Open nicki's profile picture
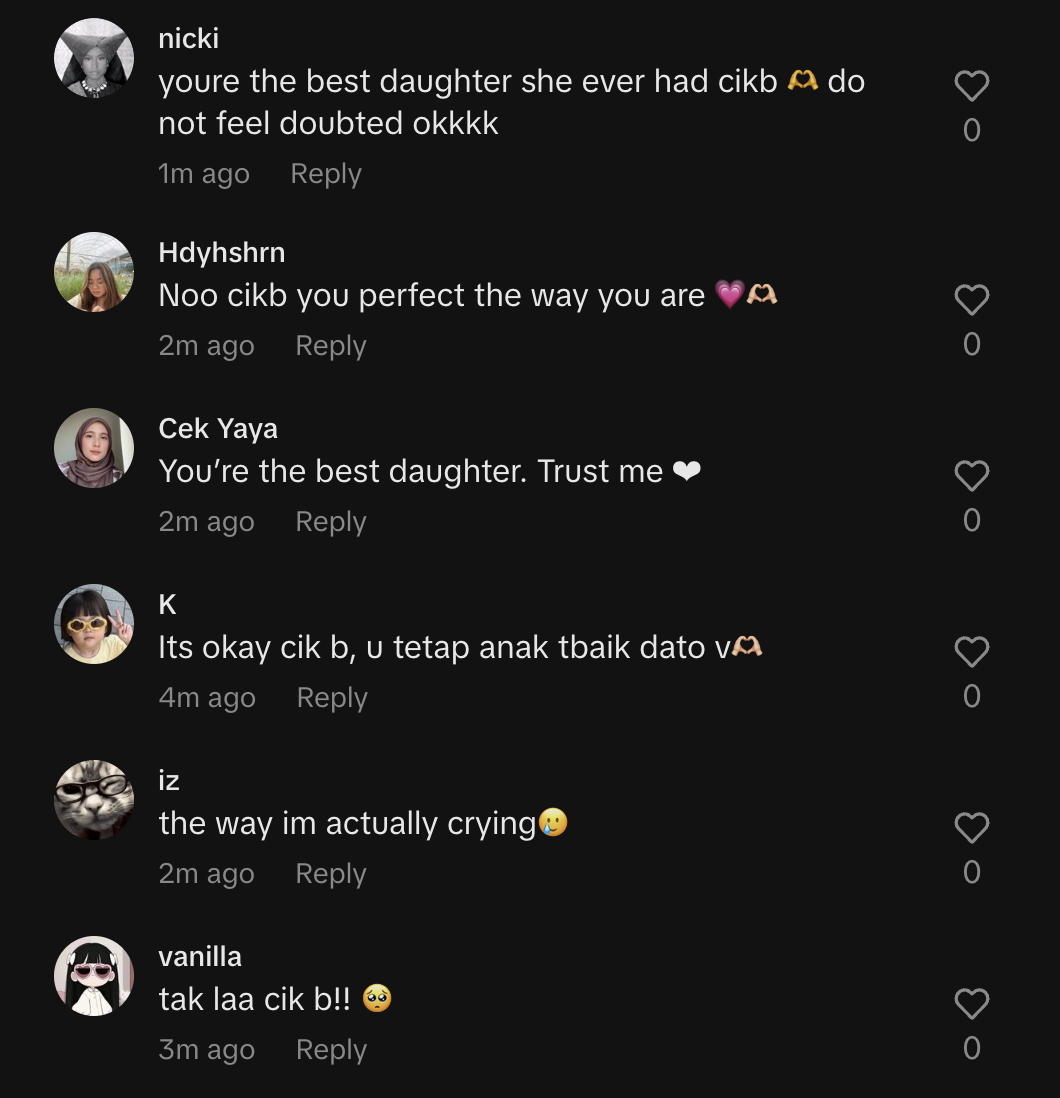Image resolution: width=1060 pixels, height=1098 pixels. click(x=94, y=59)
